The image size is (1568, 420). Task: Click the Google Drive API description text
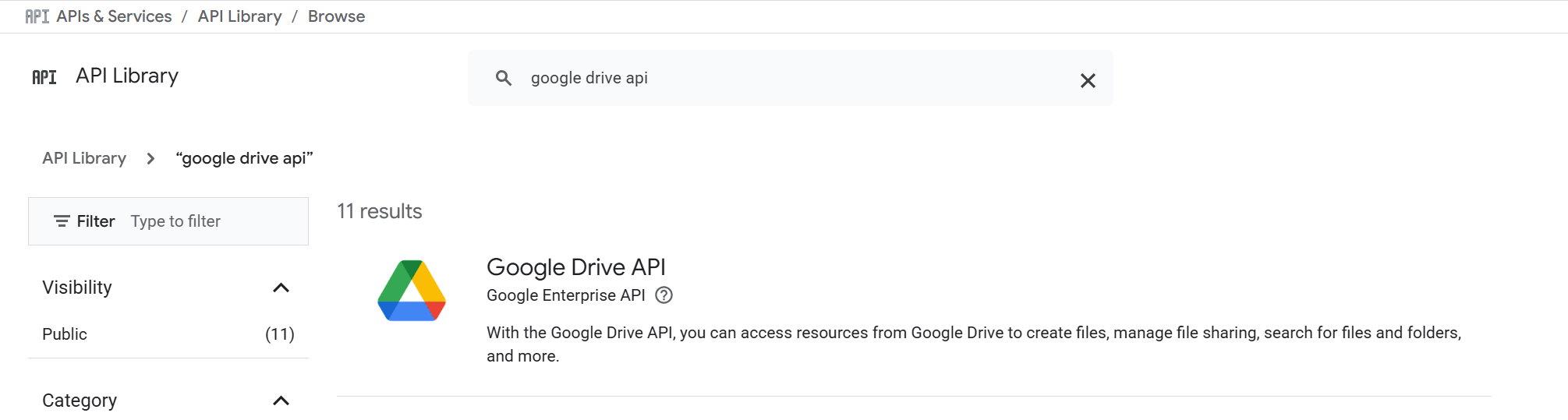click(x=974, y=344)
